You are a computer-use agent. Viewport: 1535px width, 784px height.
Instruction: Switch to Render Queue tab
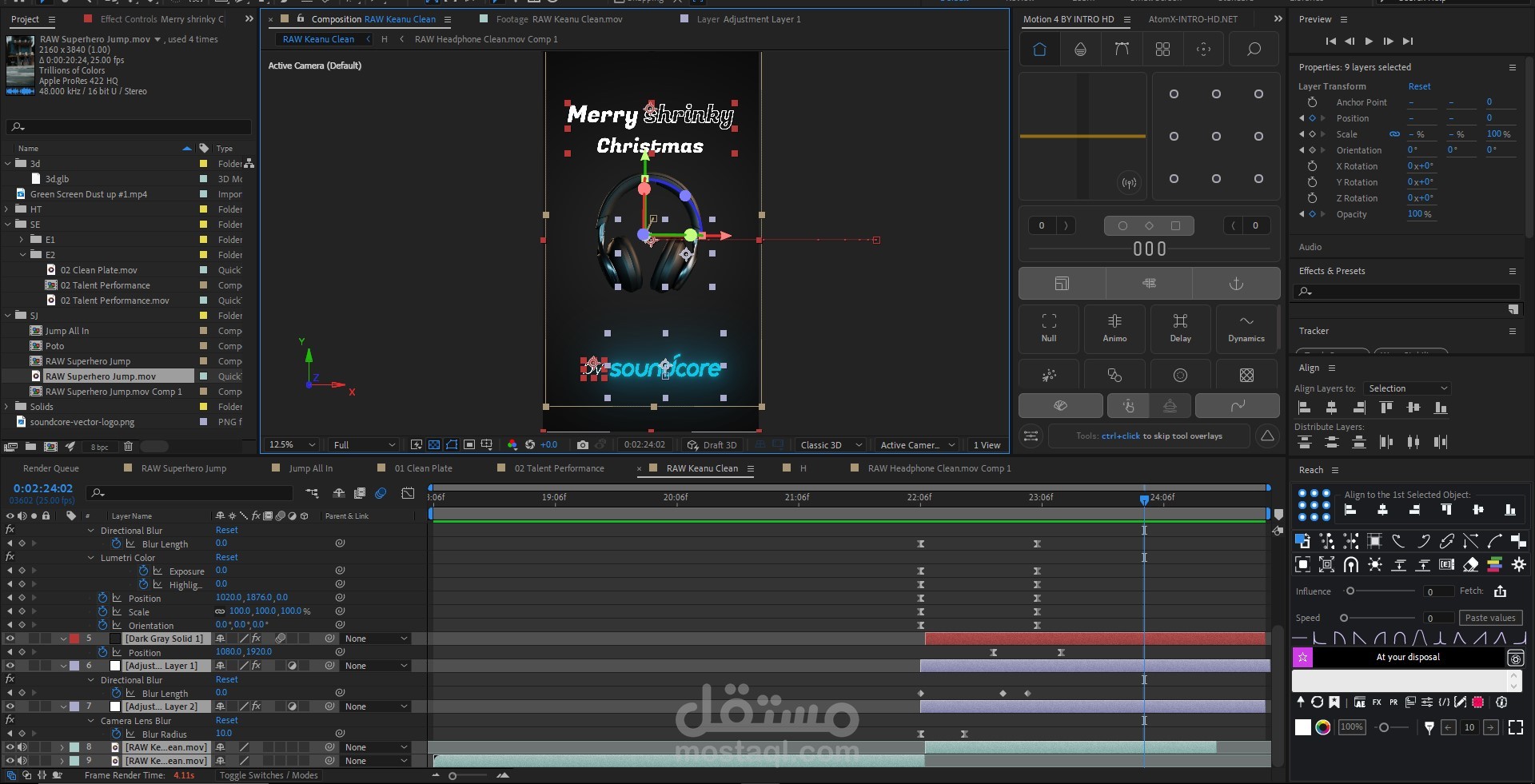click(x=51, y=468)
